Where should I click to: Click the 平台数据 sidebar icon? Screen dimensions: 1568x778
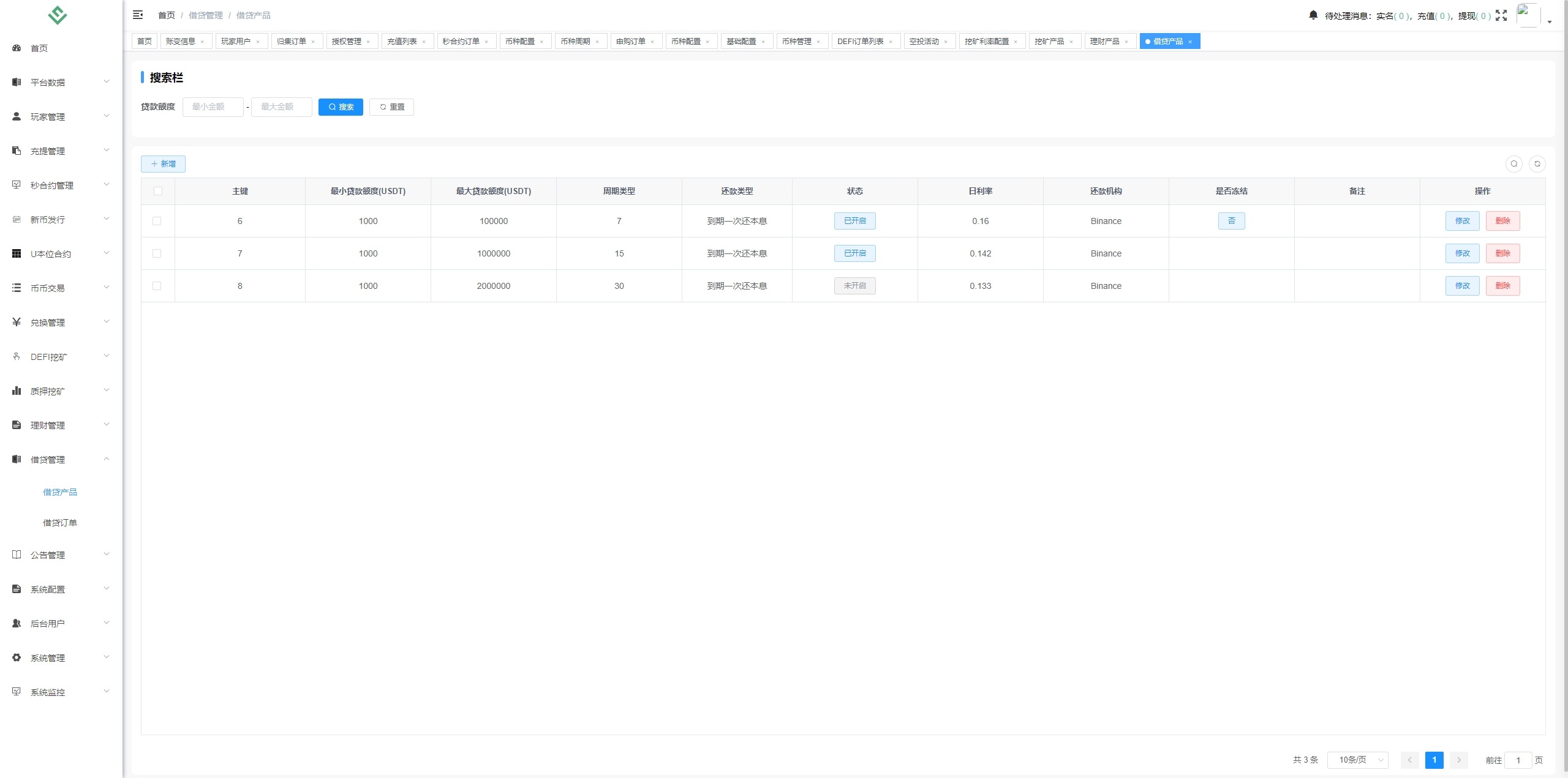[x=17, y=82]
